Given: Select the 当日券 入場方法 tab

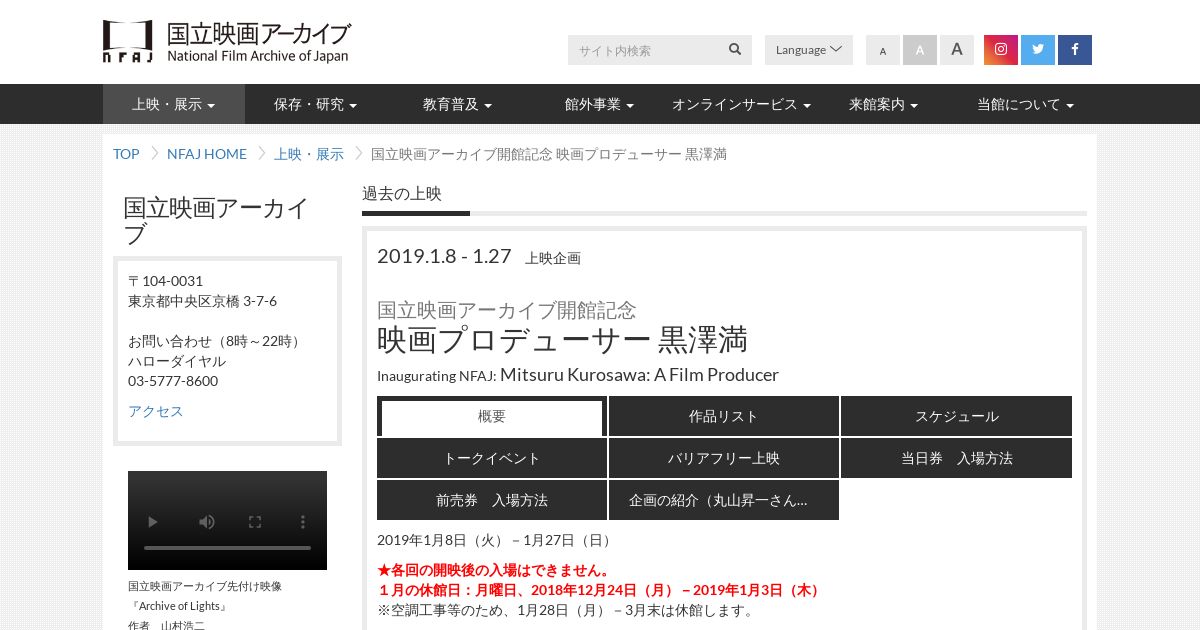Looking at the screenshot, I should pyautogui.click(x=957, y=459).
